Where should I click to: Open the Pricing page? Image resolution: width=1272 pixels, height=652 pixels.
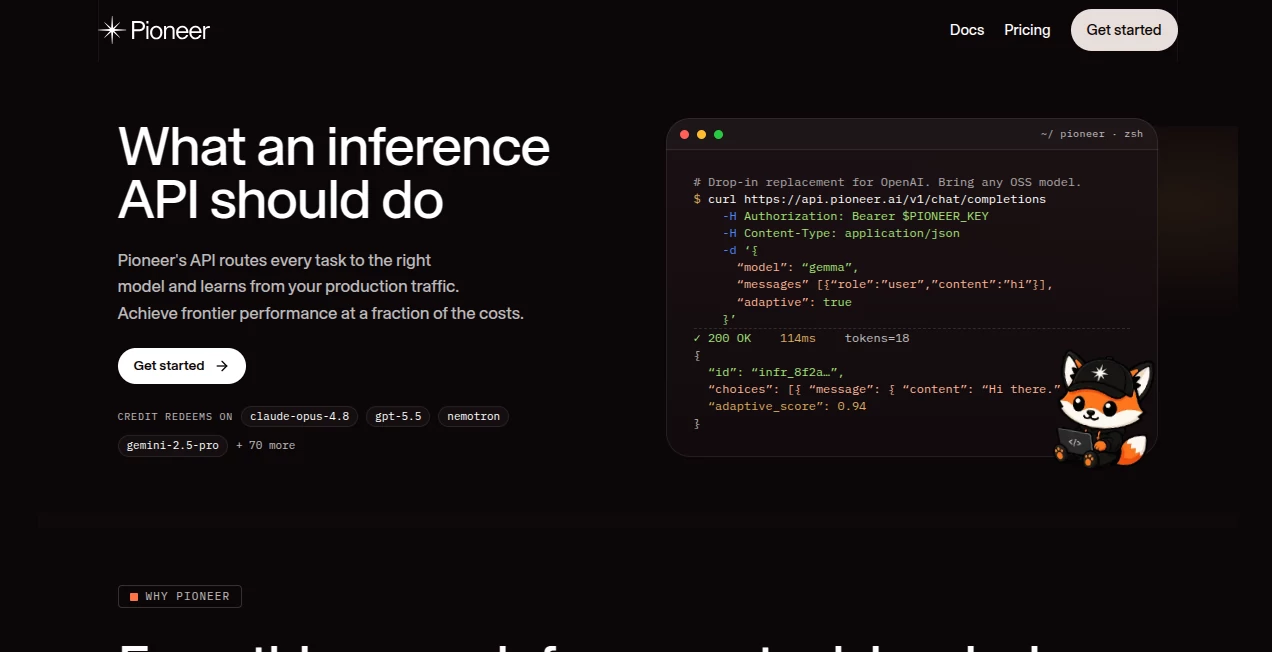(x=1027, y=30)
